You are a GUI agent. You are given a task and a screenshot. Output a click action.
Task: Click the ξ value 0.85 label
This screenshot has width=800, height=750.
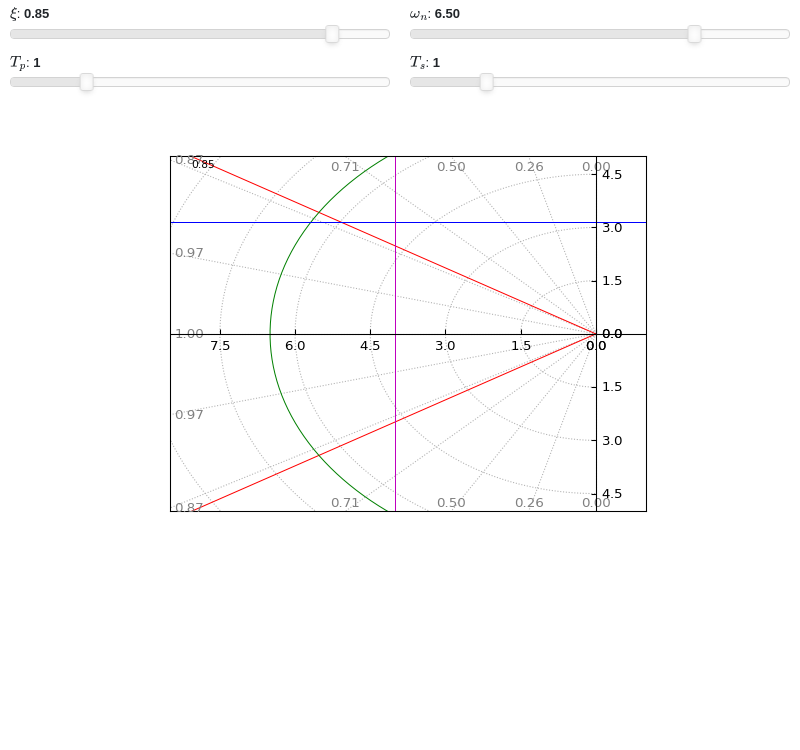37,14
